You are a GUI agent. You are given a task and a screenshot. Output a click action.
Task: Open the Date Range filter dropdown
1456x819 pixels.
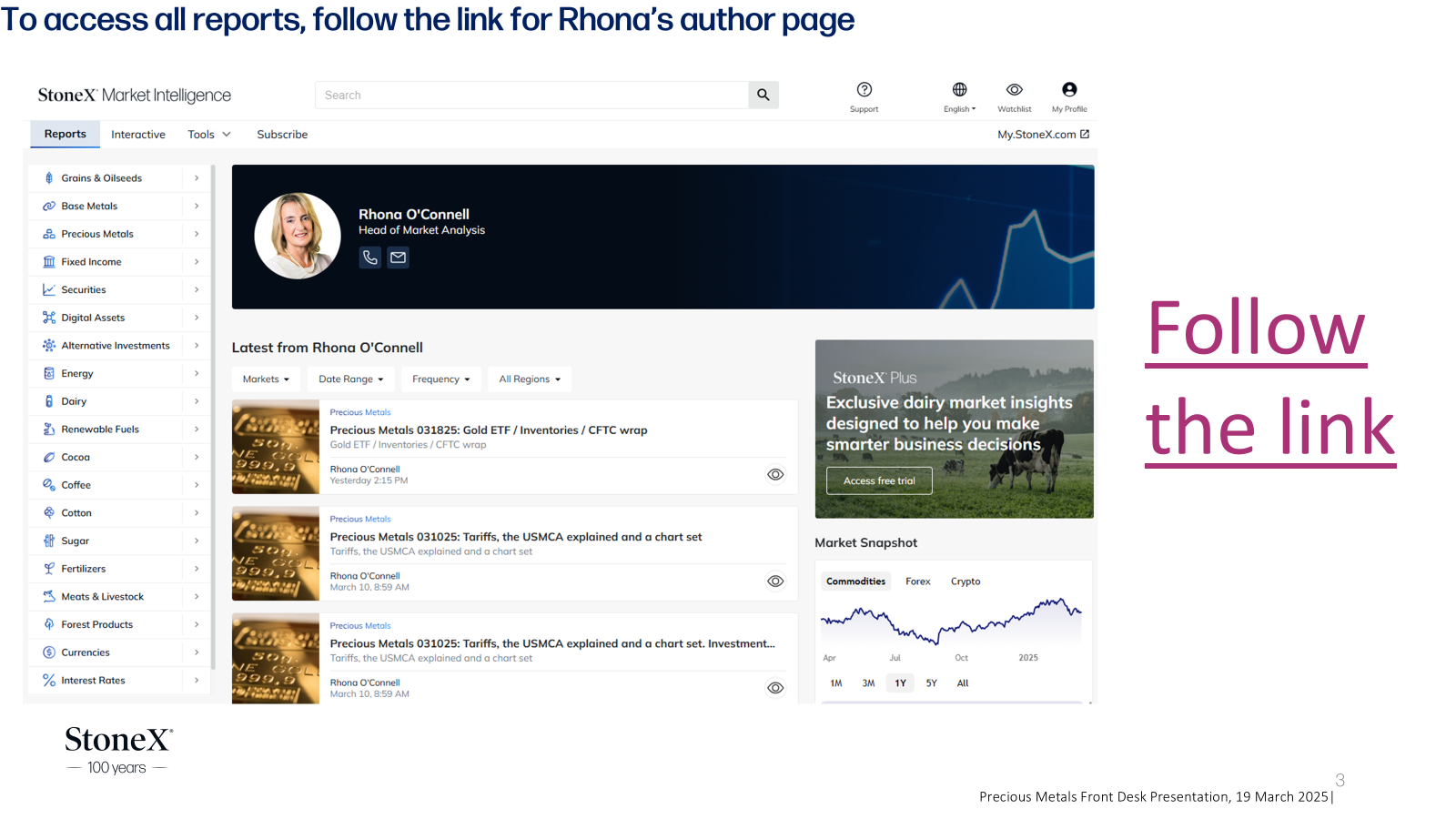click(351, 379)
